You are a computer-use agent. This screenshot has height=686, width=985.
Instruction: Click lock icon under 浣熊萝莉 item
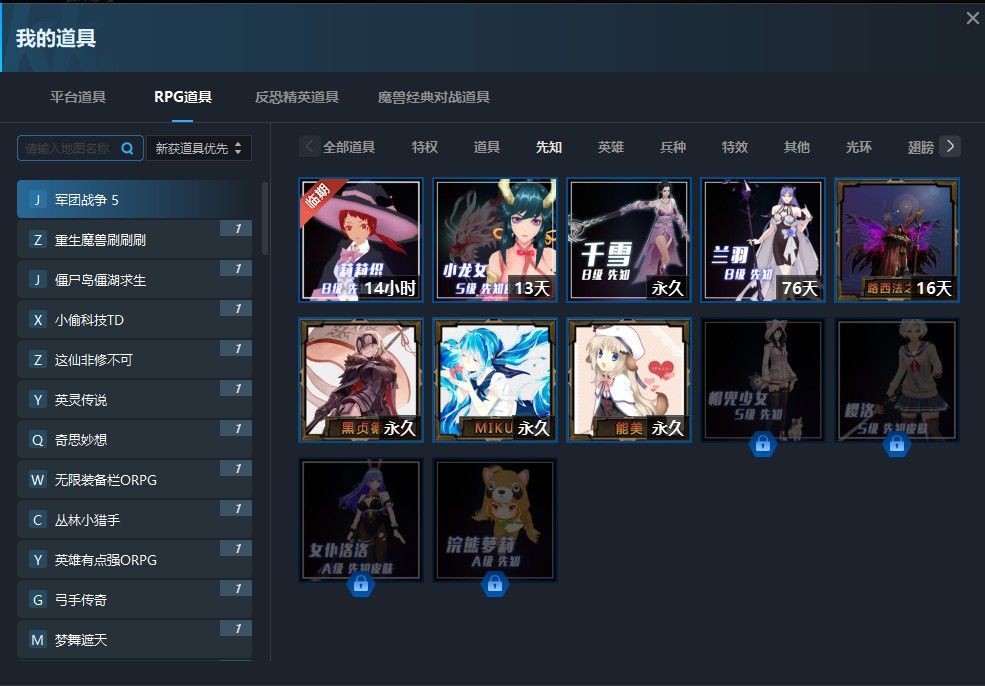point(495,585)
